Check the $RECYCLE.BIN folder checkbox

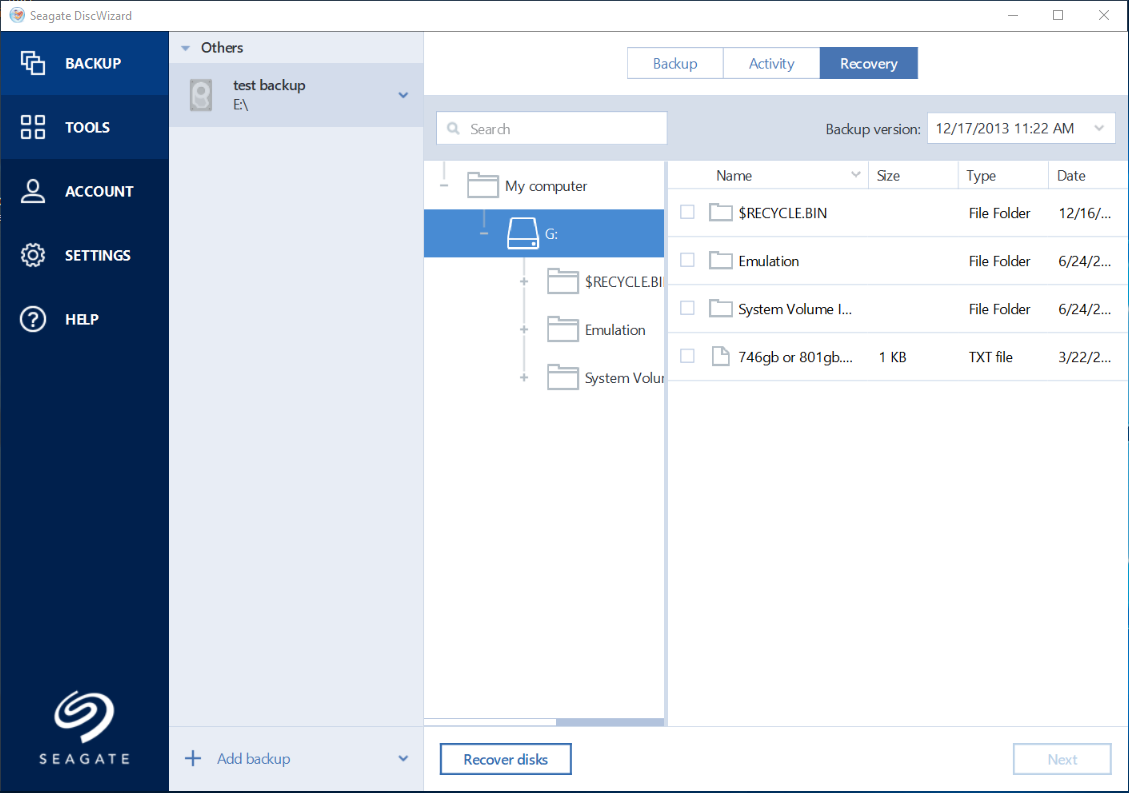tap(688, 212)
